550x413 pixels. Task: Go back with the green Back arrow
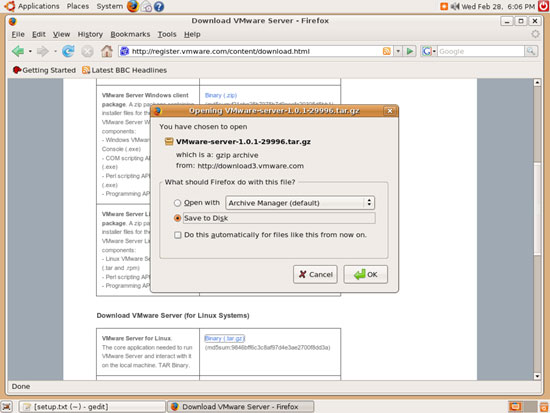18,51
